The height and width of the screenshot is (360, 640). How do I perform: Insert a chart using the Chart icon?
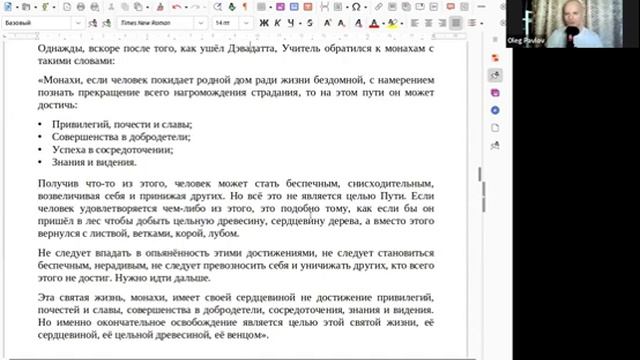(x=294, y=7)
